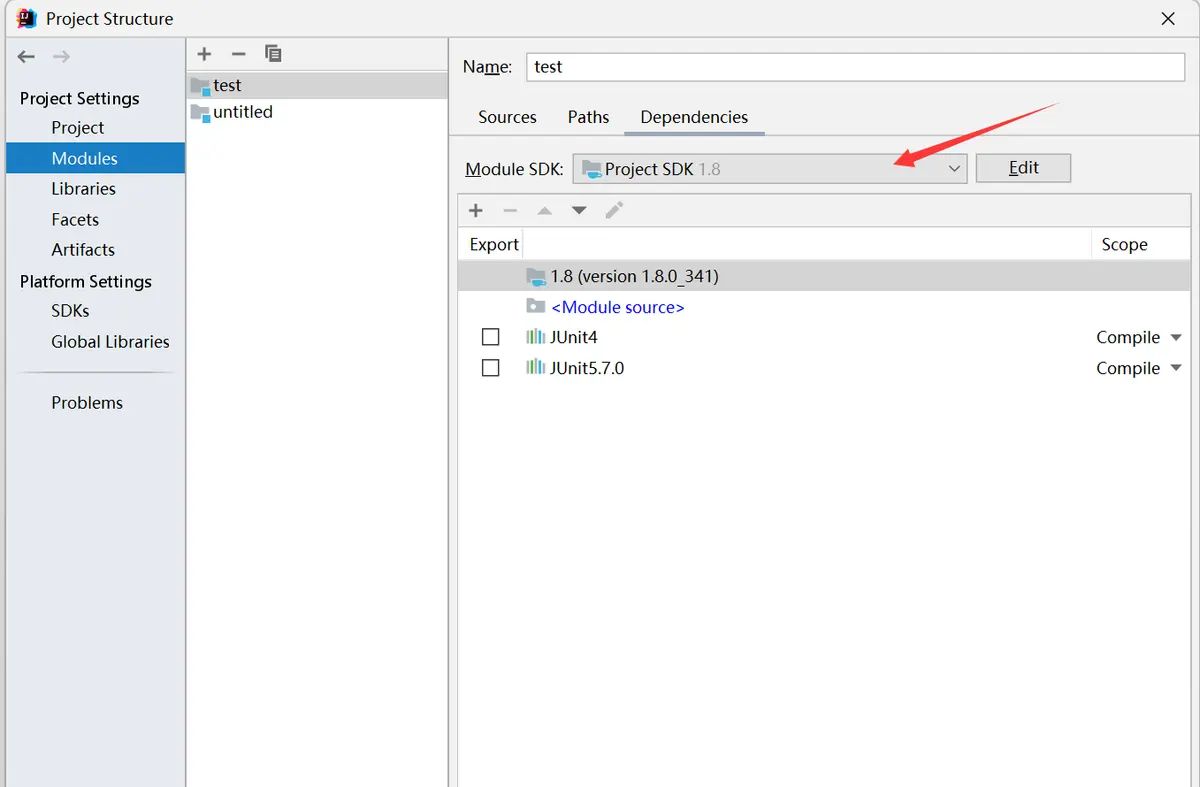Click the JUnit4 library icon
This screenshot has width=1200, height=787.
[536, 337]
